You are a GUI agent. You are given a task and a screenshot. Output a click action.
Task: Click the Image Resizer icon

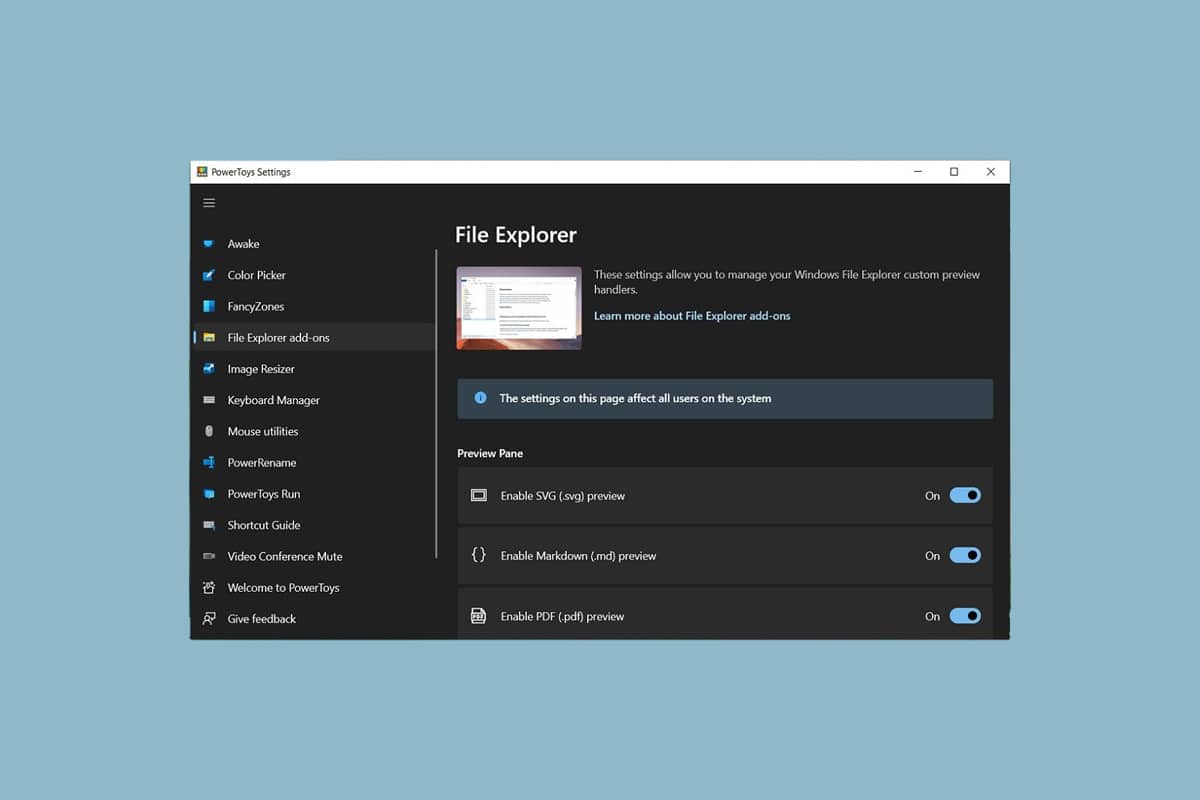coord(209,369)
